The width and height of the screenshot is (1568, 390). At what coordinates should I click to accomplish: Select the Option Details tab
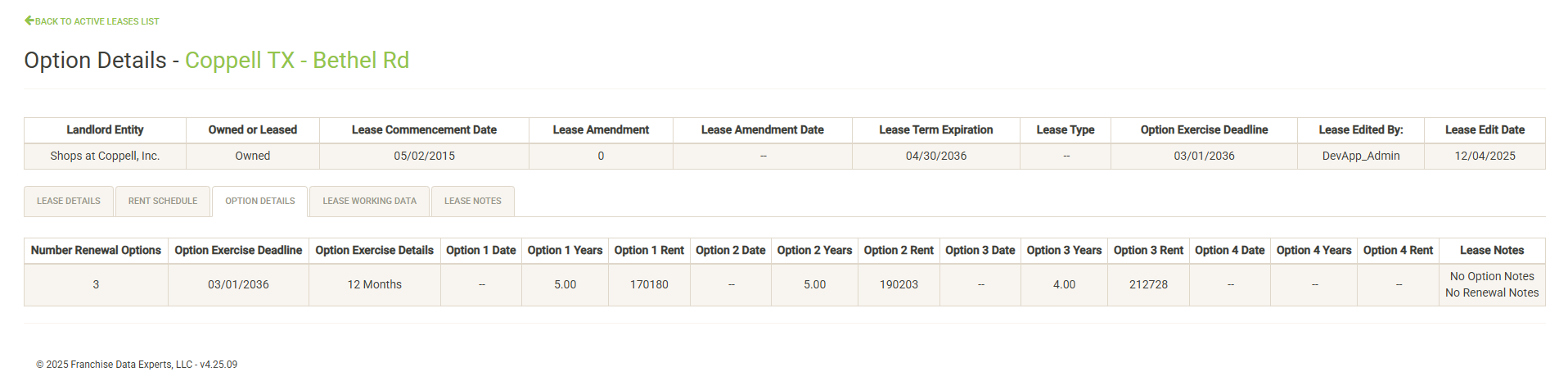click(260, 202)
